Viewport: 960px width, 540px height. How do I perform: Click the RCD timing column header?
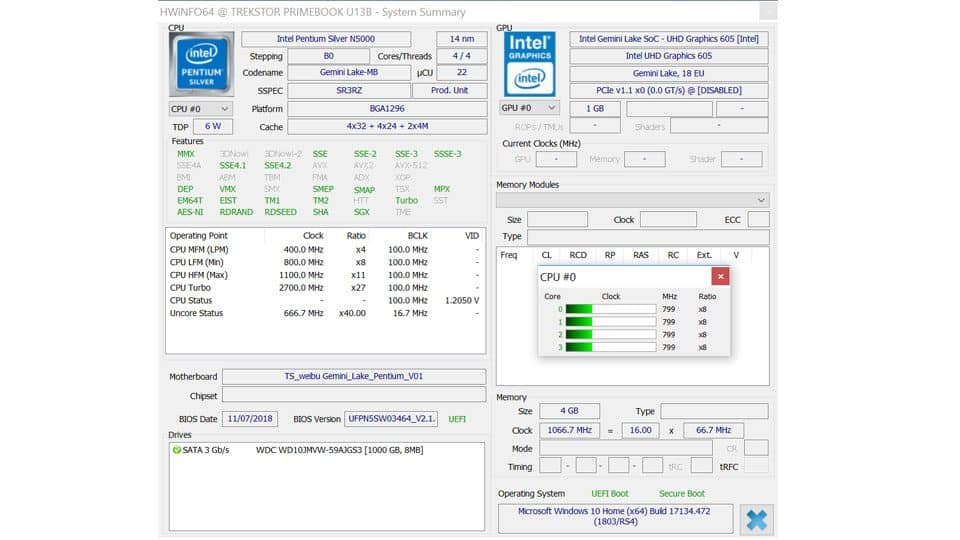(x=577, y=255)
